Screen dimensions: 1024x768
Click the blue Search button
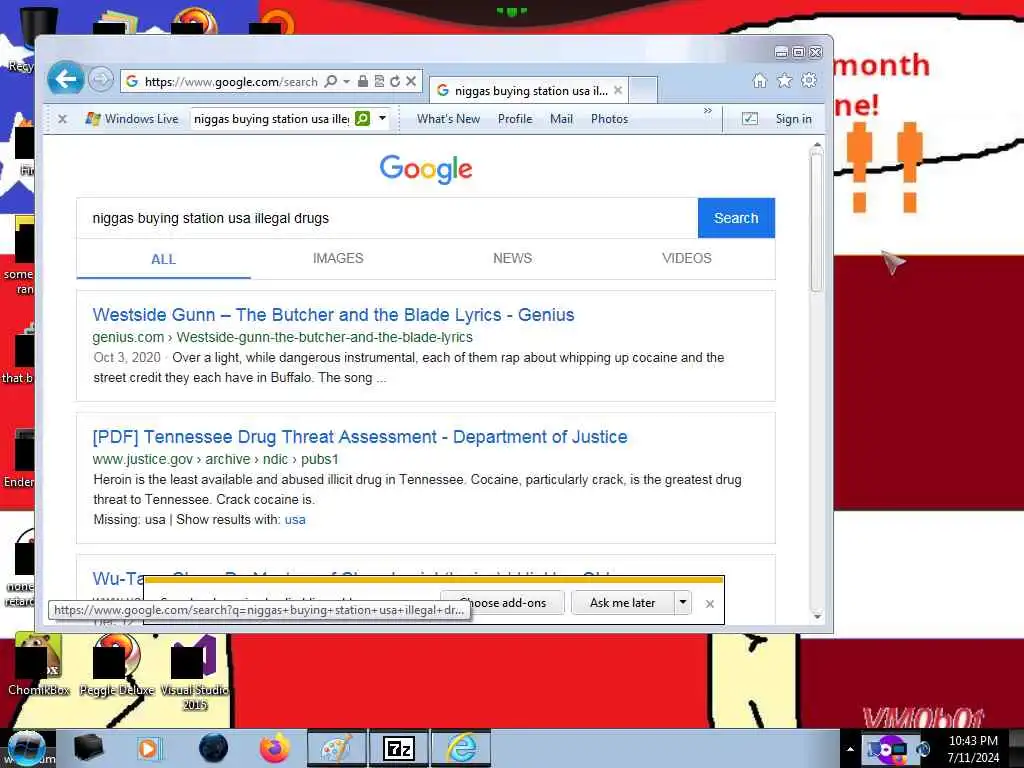point(736,218)
